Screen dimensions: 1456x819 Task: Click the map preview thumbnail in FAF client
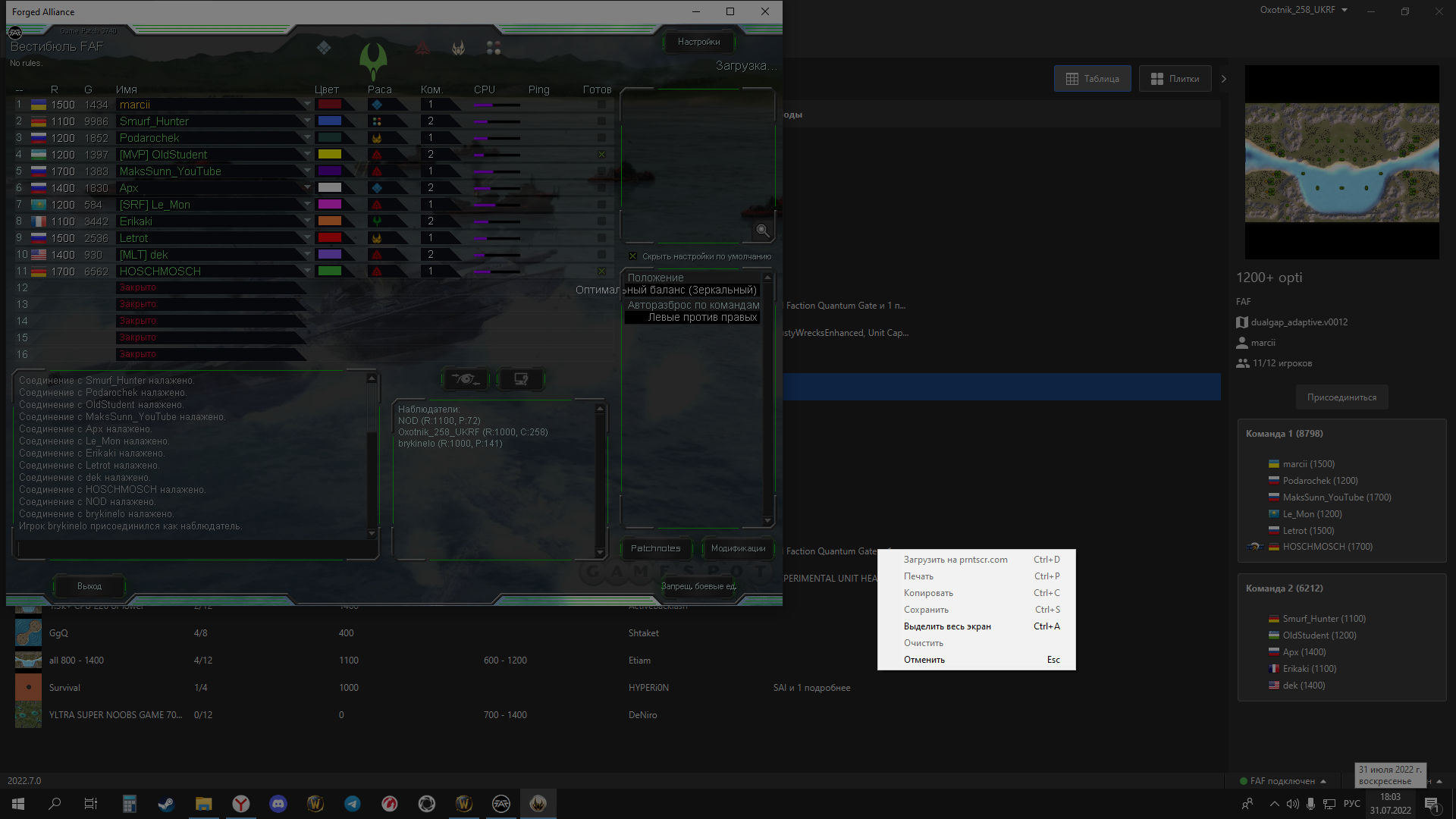point(1341,162)
